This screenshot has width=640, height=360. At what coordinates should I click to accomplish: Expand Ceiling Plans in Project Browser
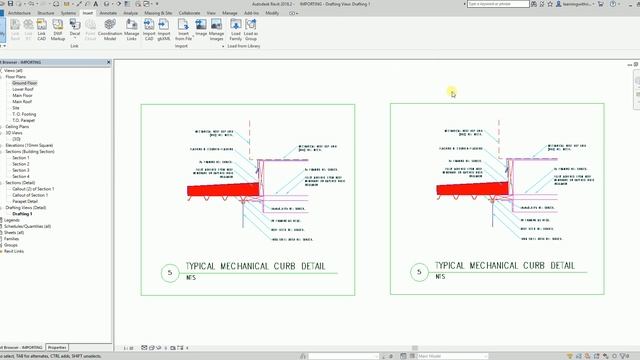click(17, 127)
